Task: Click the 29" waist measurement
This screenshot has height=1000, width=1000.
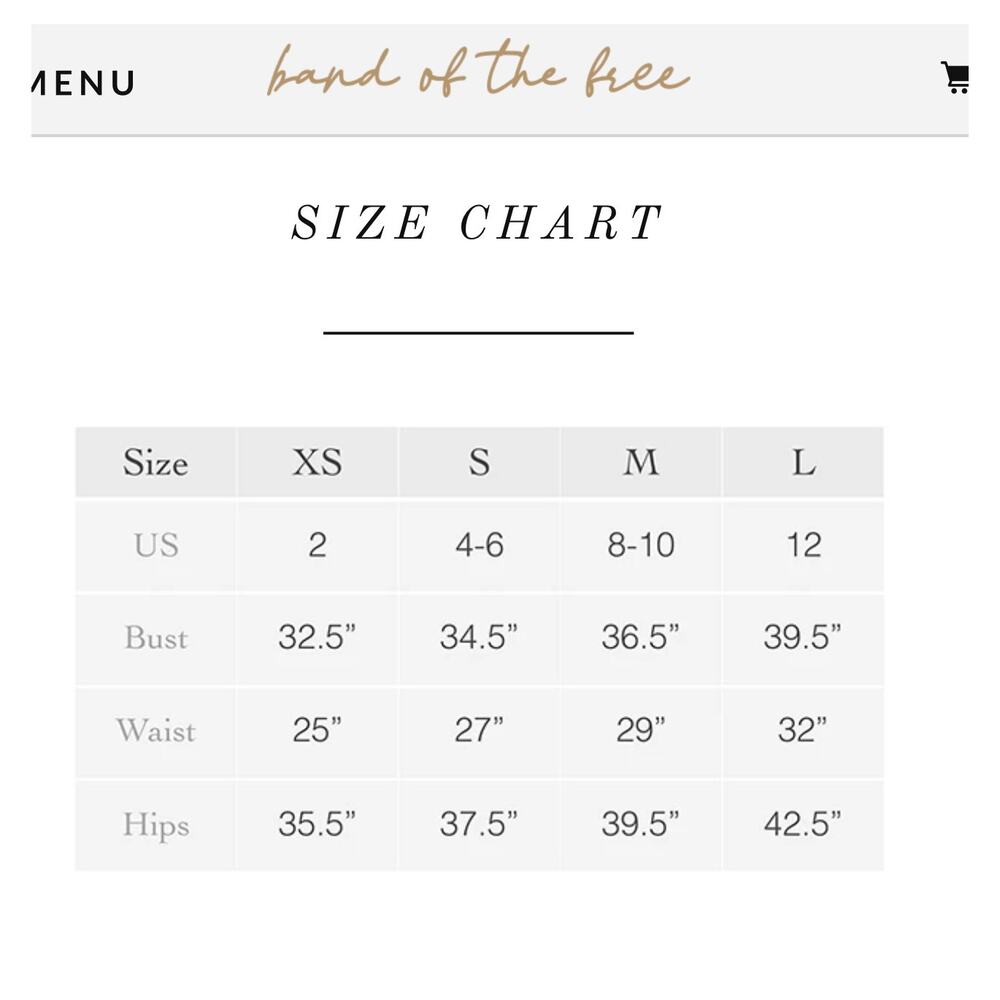Action: (x=641, y=731)
